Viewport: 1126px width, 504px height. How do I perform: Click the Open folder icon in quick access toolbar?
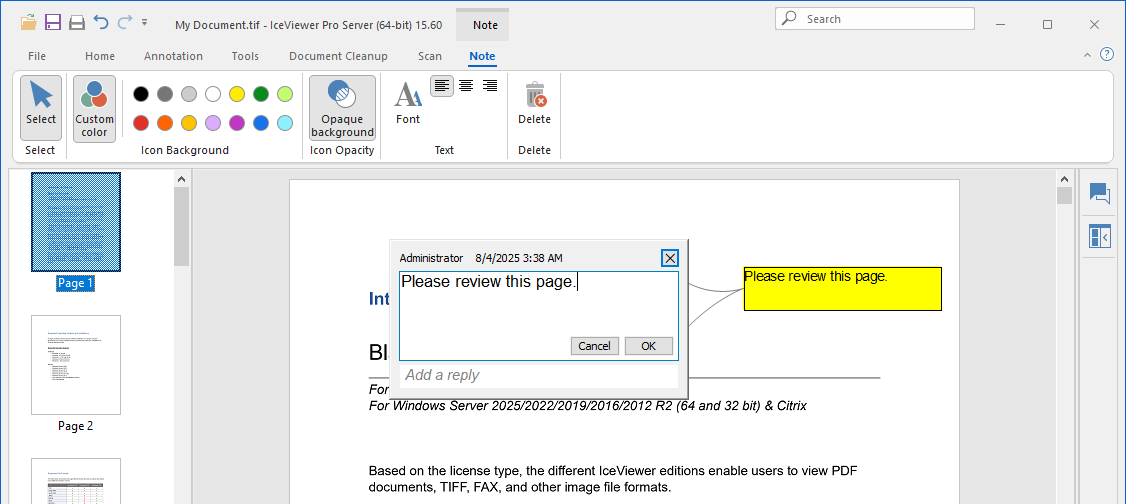coord(29,22)
